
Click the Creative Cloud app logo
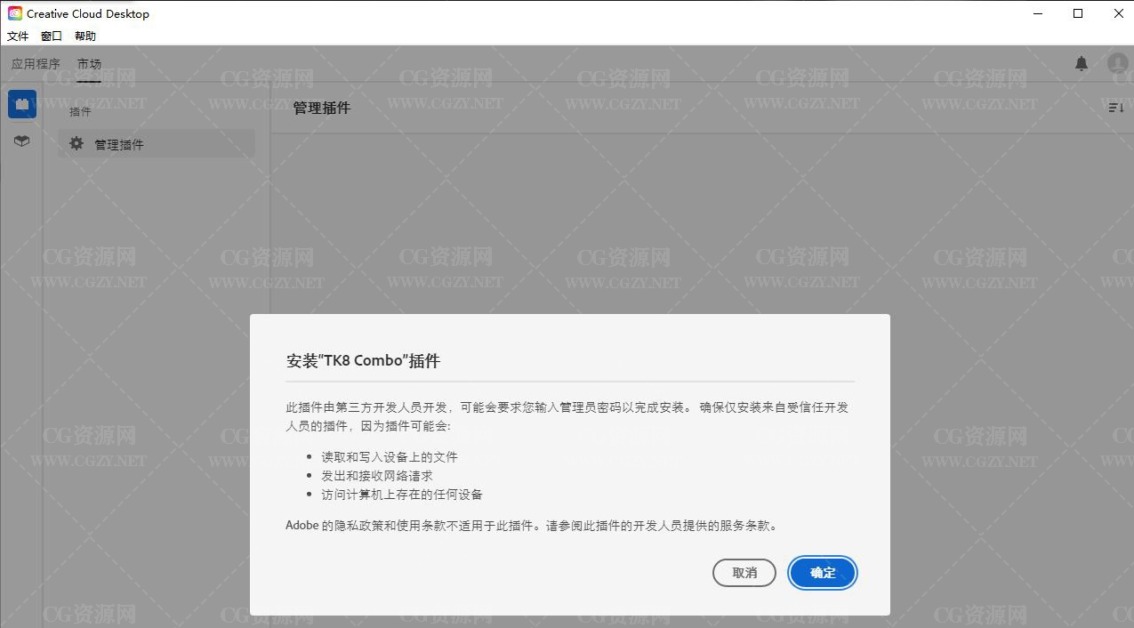tap(14, 13)
